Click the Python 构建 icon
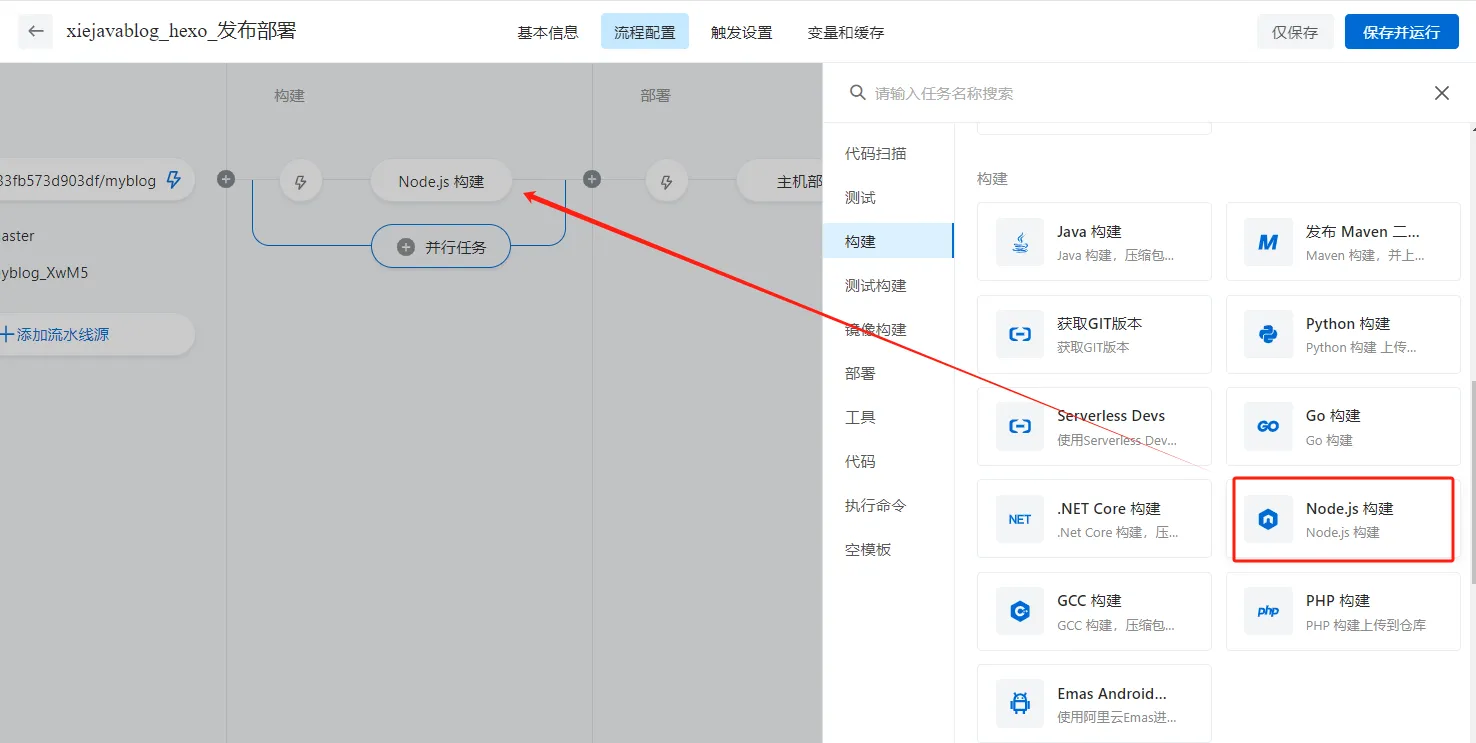The image size is (1476, 743). point(1267,334)
